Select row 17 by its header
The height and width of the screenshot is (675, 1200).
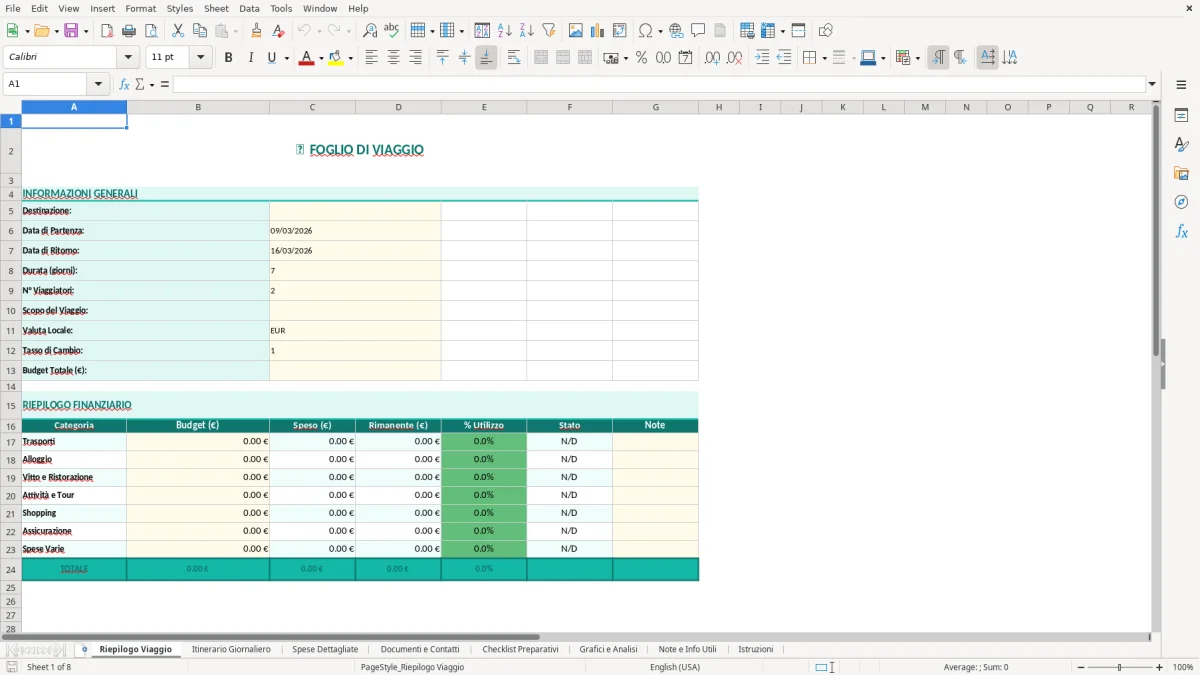[x=11, y=441]
